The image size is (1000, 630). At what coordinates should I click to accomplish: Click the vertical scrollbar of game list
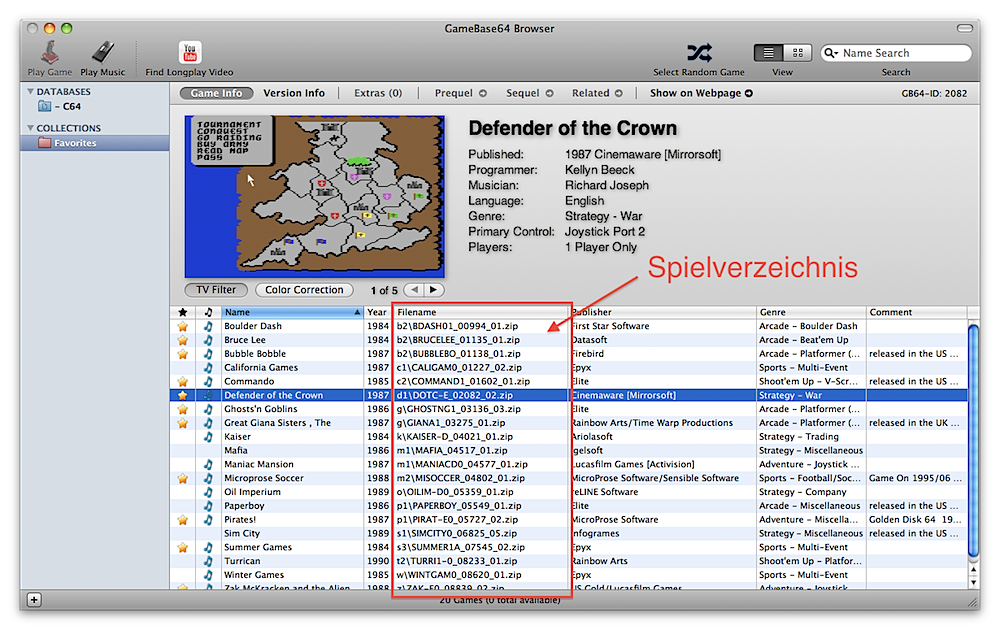tap(973, 440)
